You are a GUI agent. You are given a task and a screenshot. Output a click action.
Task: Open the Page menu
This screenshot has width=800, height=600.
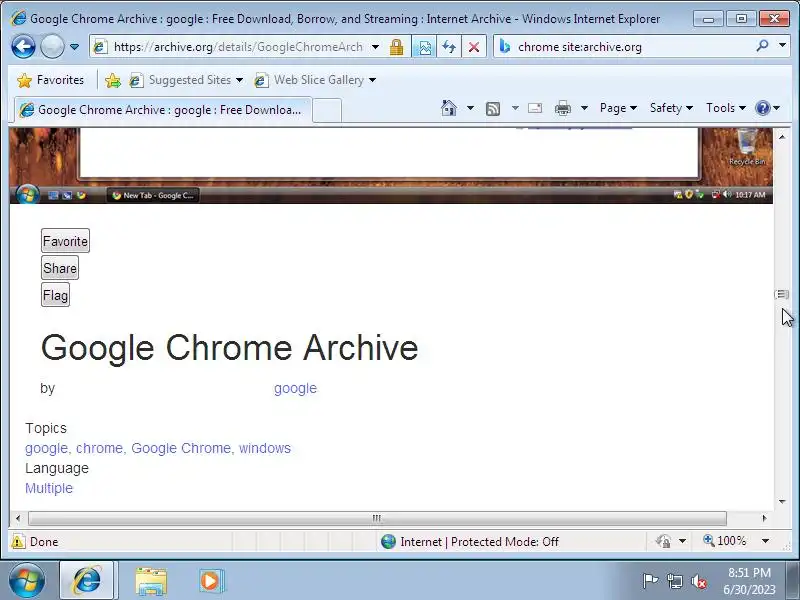618,108
